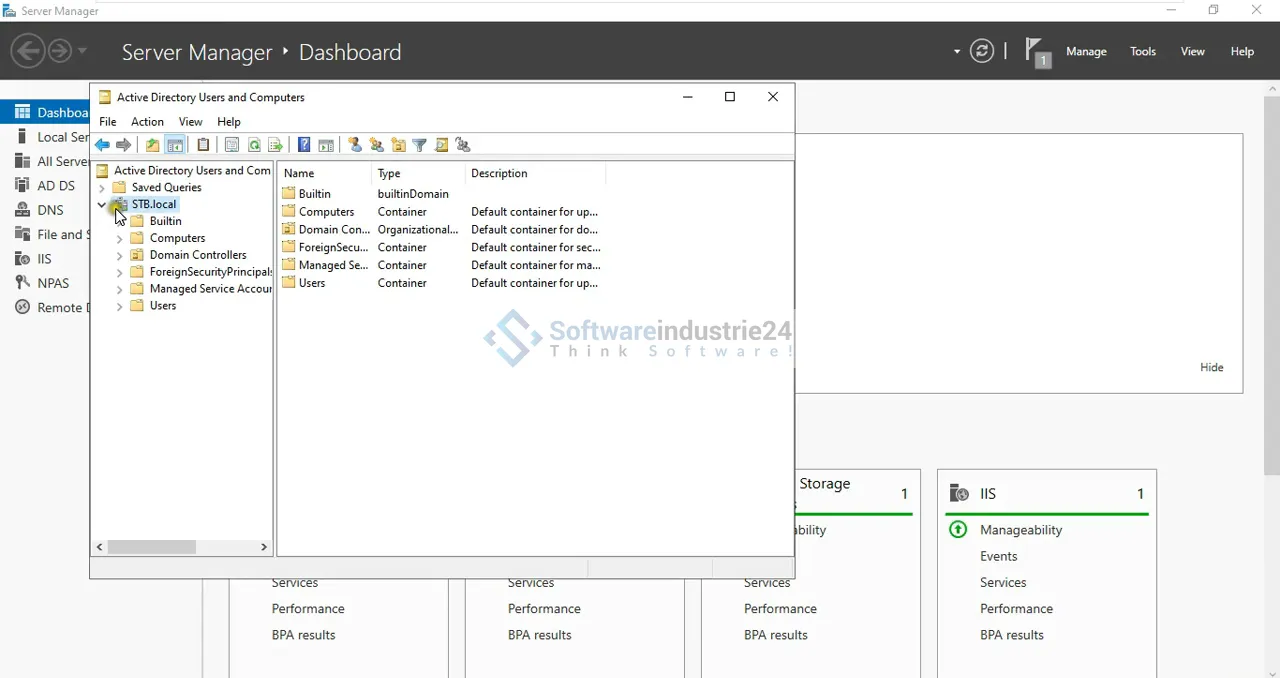
Task: Click the Up one level folder icon
Action: [152, 145]
